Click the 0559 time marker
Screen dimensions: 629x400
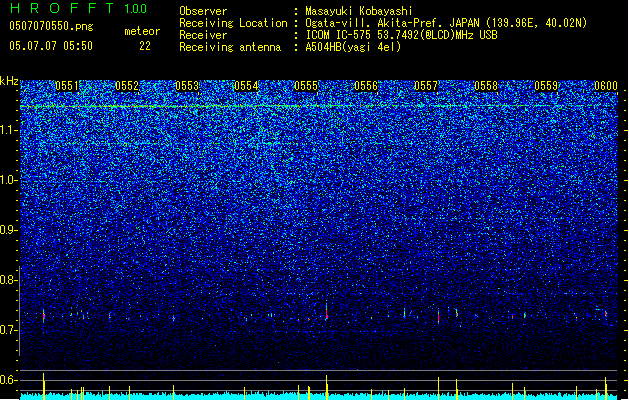546,86
